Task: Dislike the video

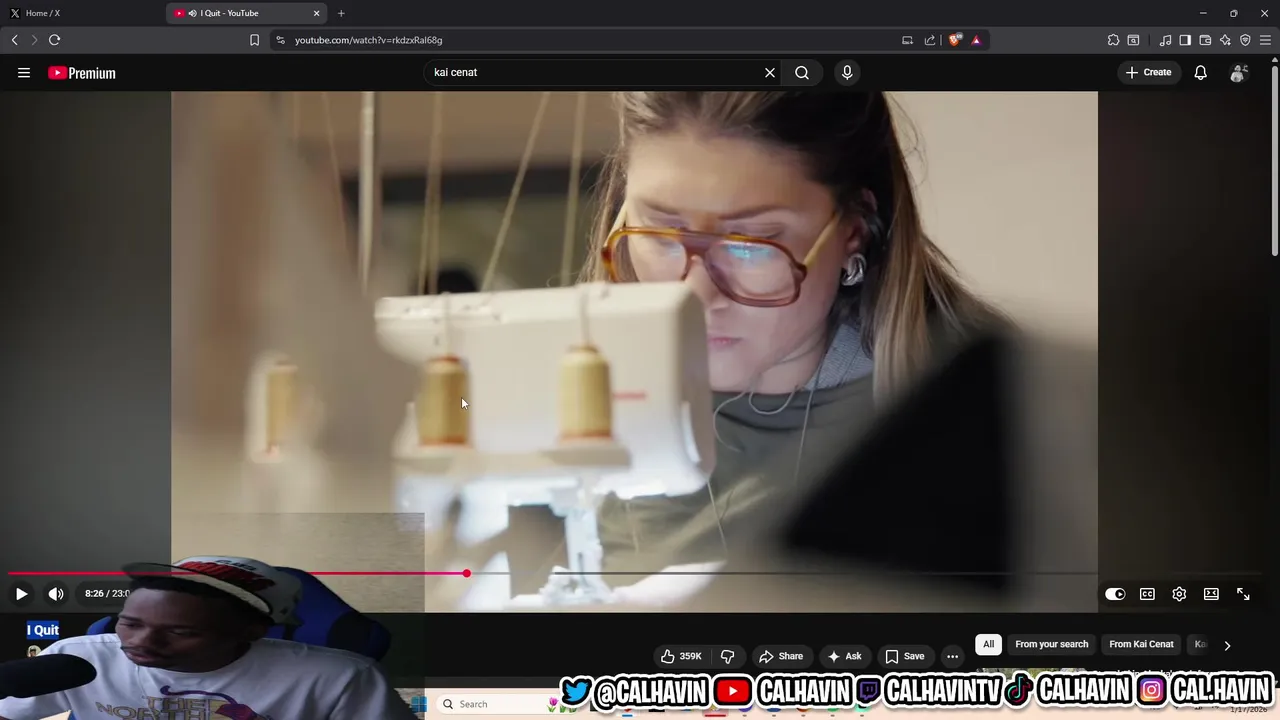Action: [x=727, y=656]
